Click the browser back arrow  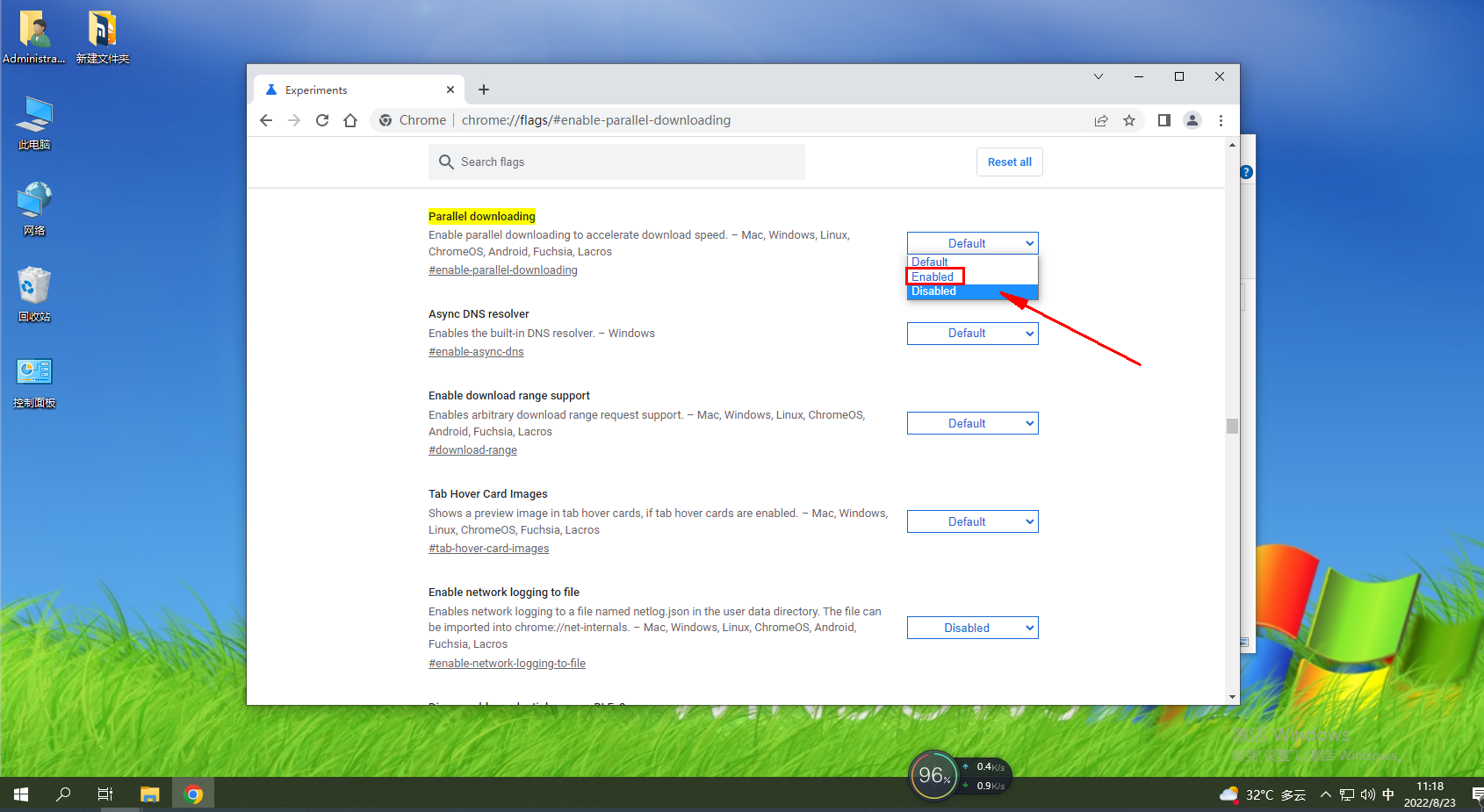click(x=266, y=120)
